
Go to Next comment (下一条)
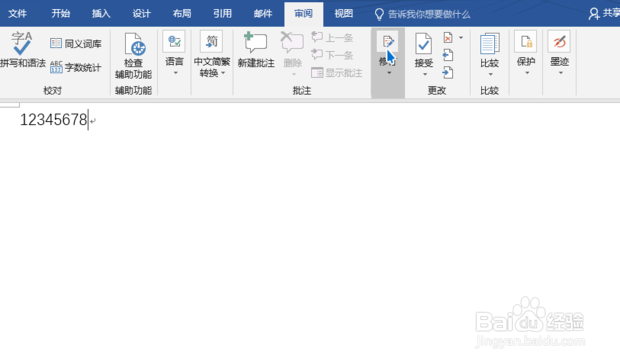point(333,55)
